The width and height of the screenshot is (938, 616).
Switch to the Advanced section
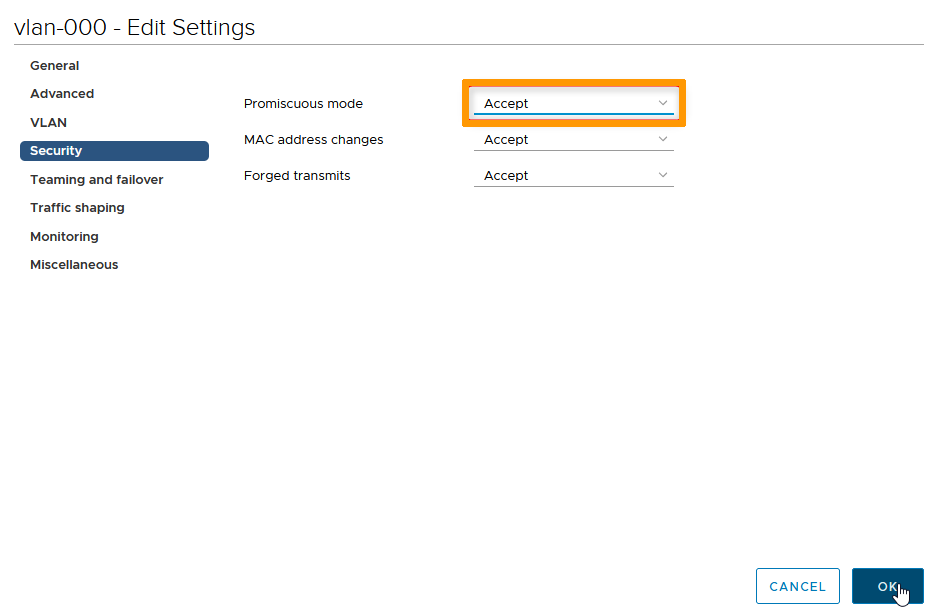62,94
